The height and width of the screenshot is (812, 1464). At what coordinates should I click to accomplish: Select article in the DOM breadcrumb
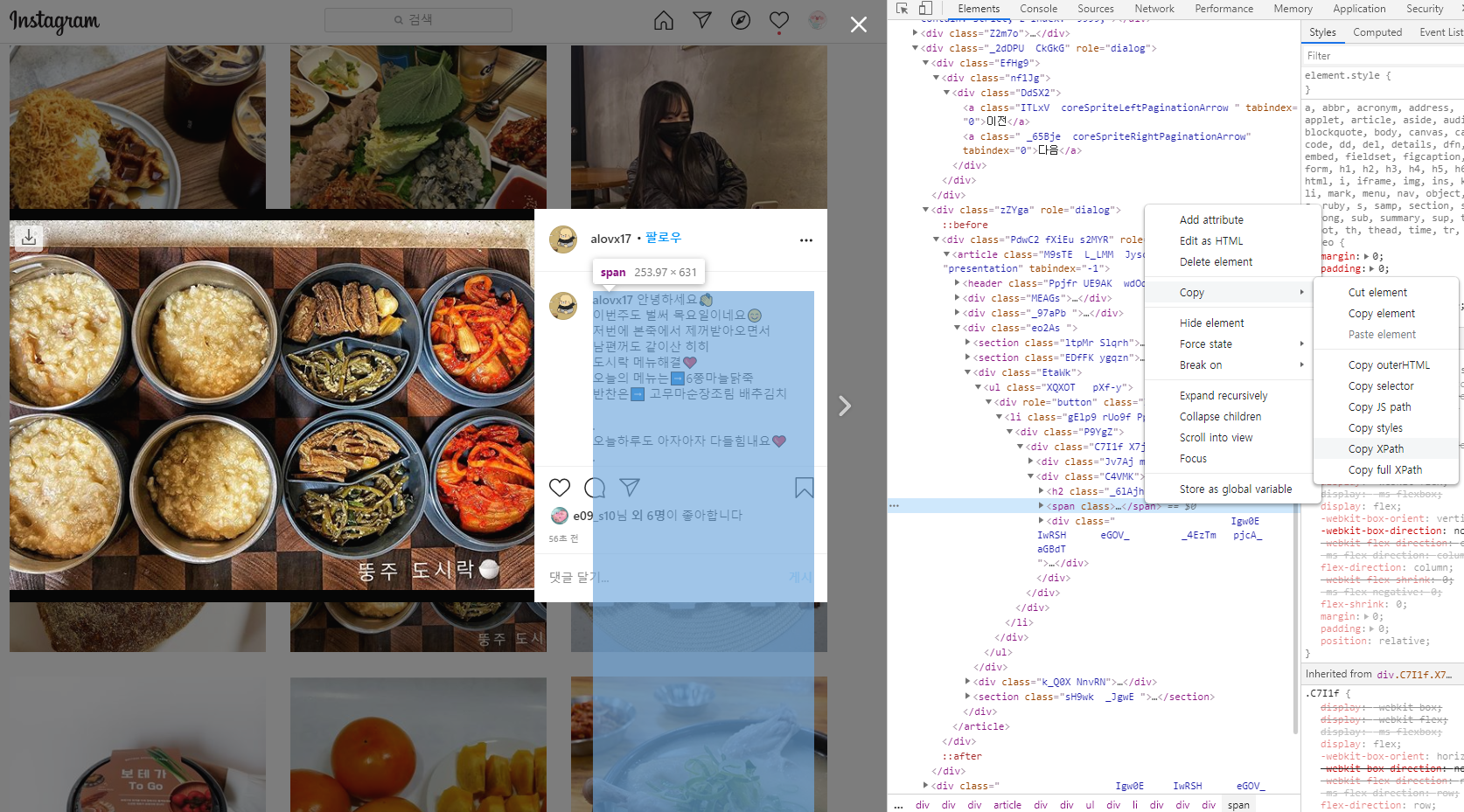point(1007,805)
